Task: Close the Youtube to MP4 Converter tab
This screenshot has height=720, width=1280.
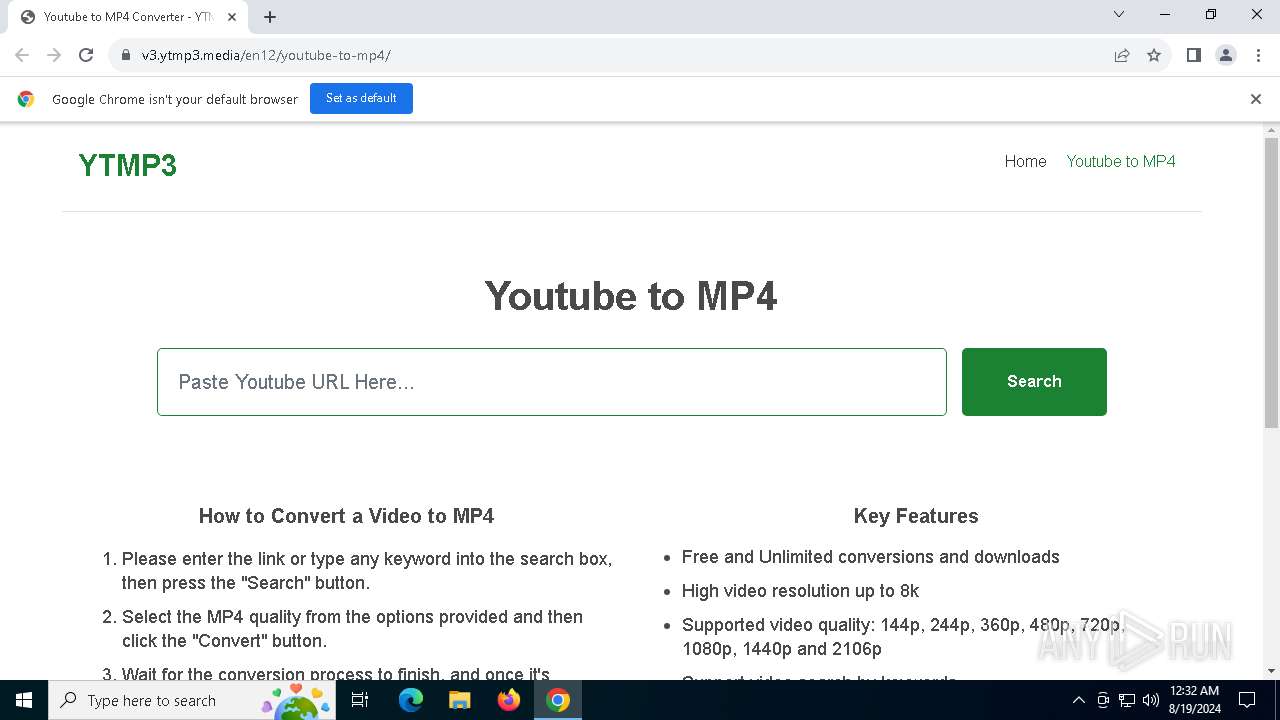Action: pos(232,16)
